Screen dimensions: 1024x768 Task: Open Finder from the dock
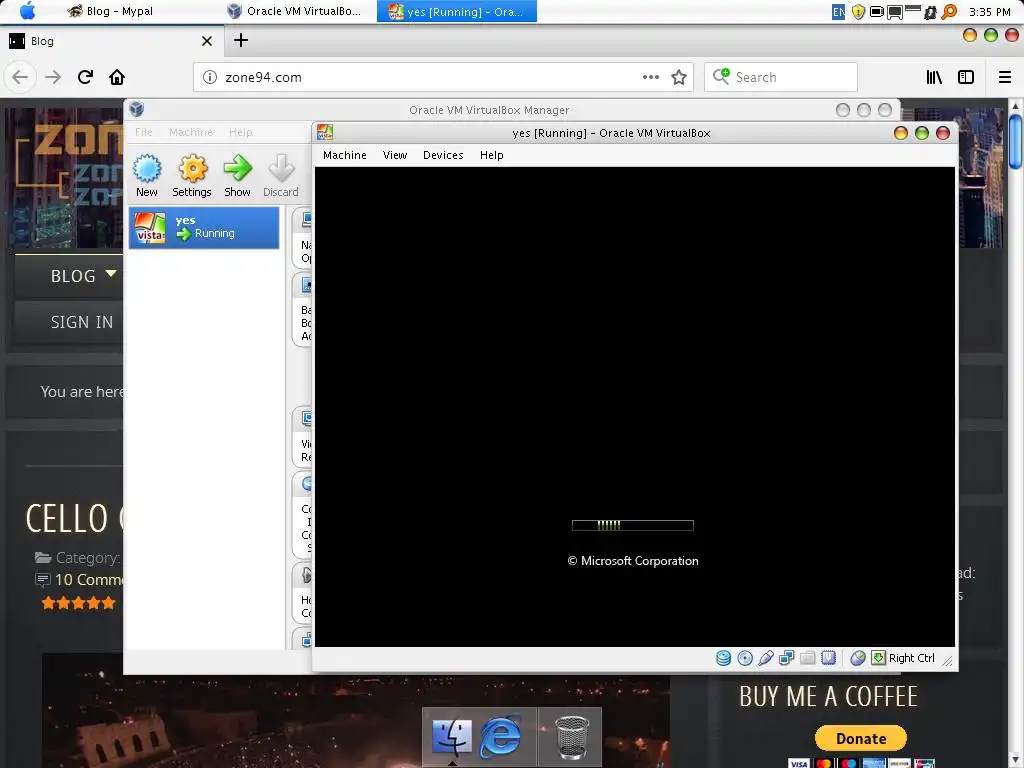click(x=451, y=736)
